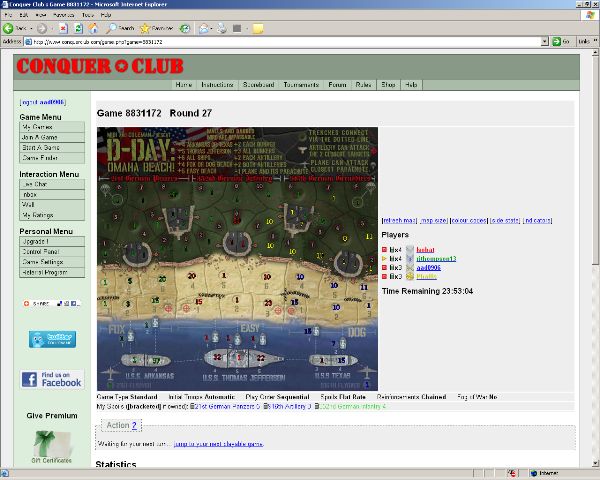Screen dimensions: 600x480
Task: Click the refresh map link
Action: coord(400,220)
